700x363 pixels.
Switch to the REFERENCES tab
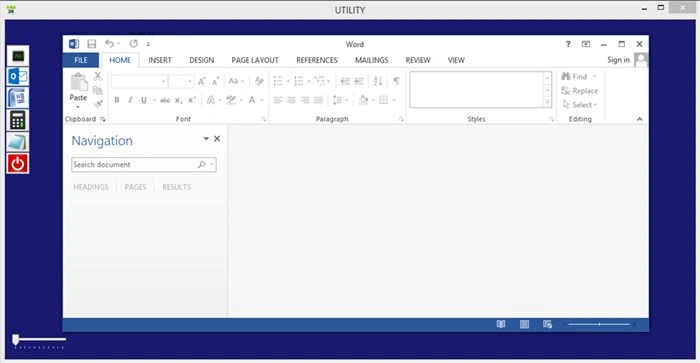[317, 60]
